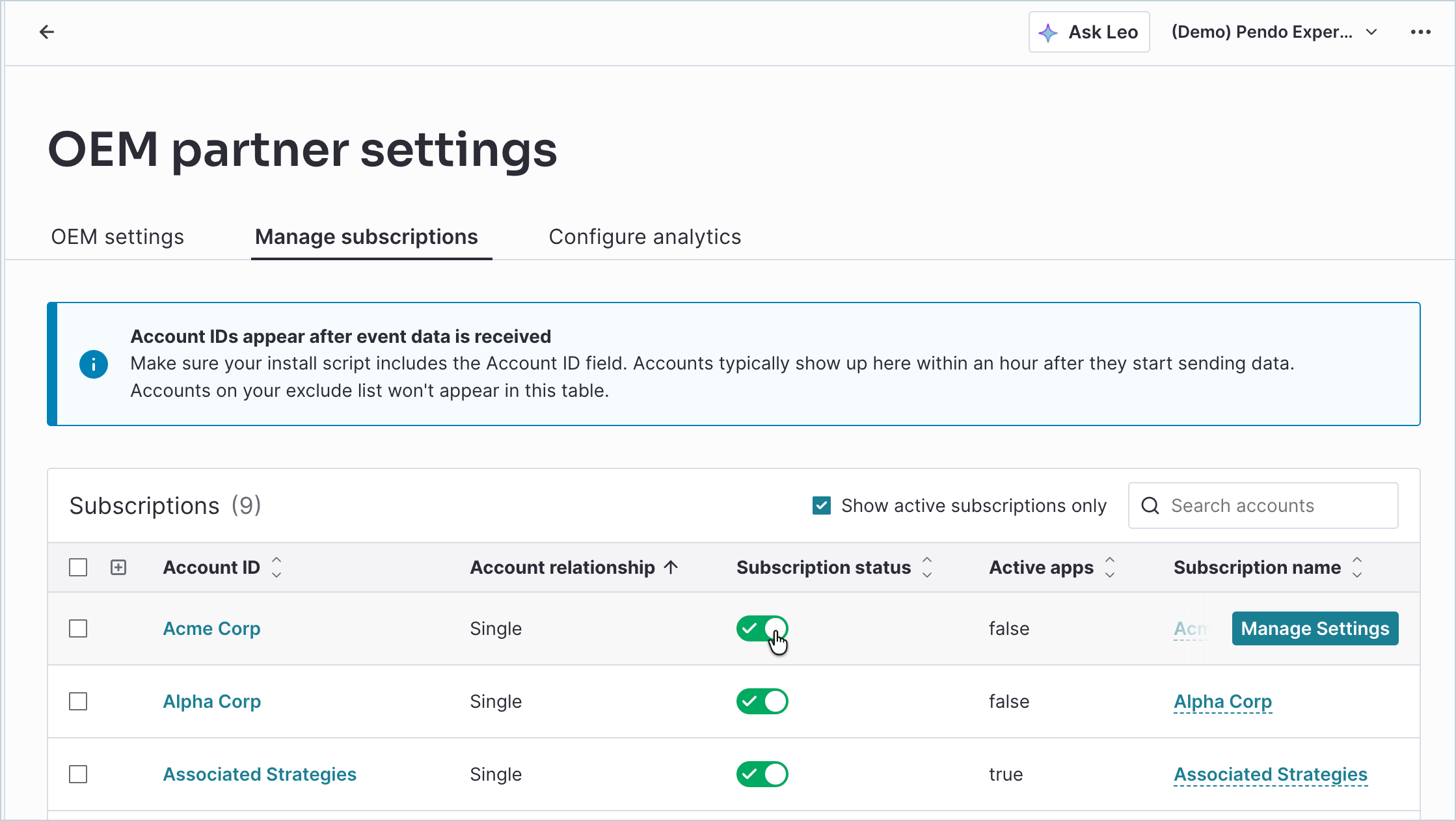This screenshot has width=1456, height=821.
Task: Toggle off Acme Corp subscription status
Action: (x=762, y=628)
